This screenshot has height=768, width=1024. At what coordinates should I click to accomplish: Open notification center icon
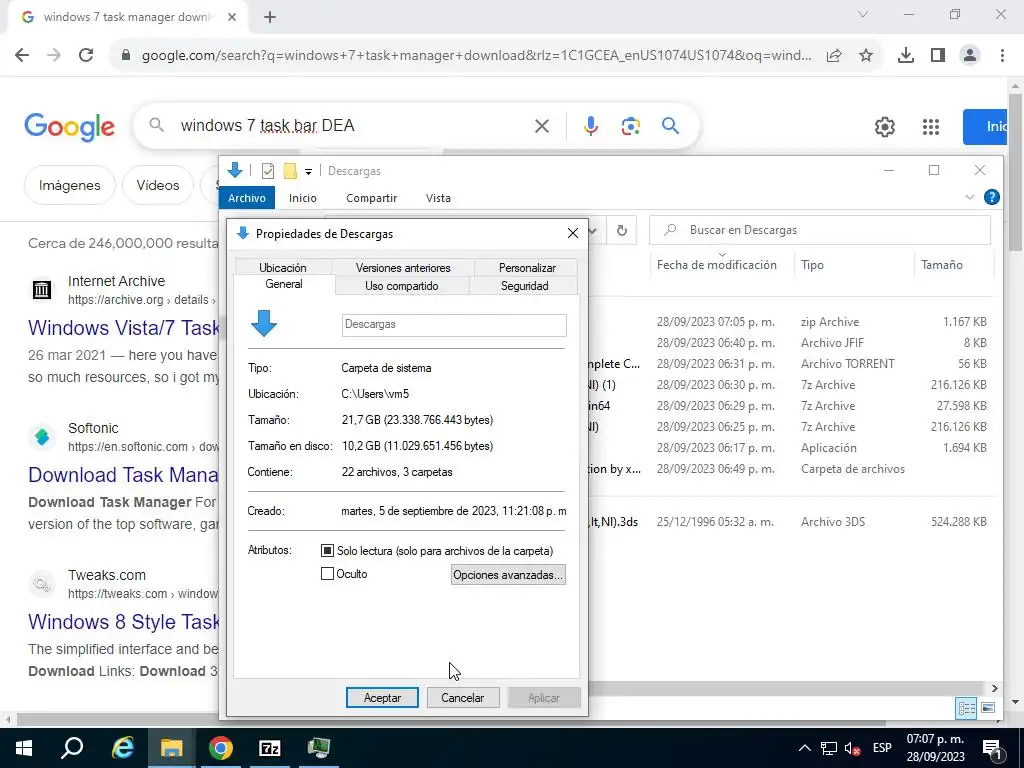coord(992,748)
